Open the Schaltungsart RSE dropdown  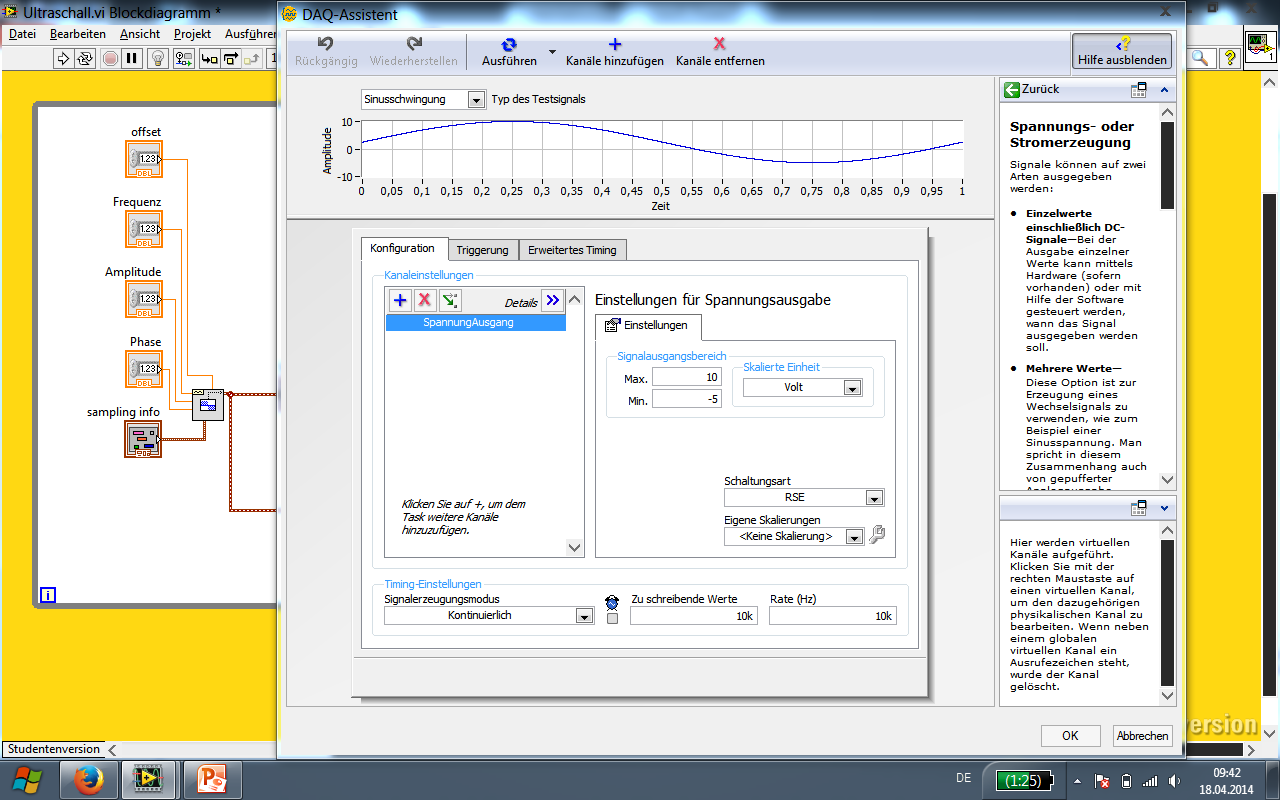tap(804, 497)
